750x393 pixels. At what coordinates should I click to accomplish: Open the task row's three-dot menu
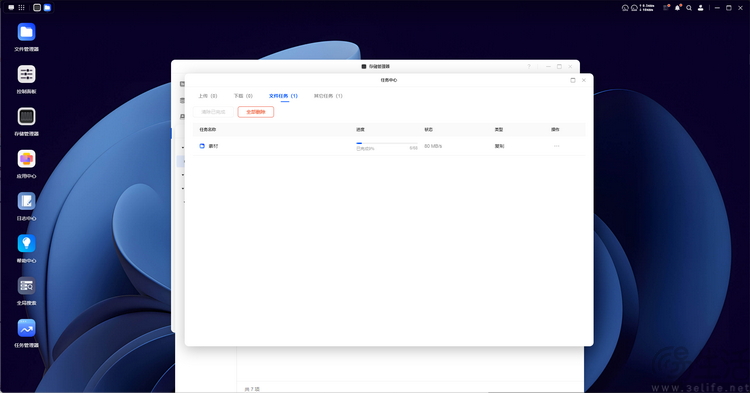556,146
